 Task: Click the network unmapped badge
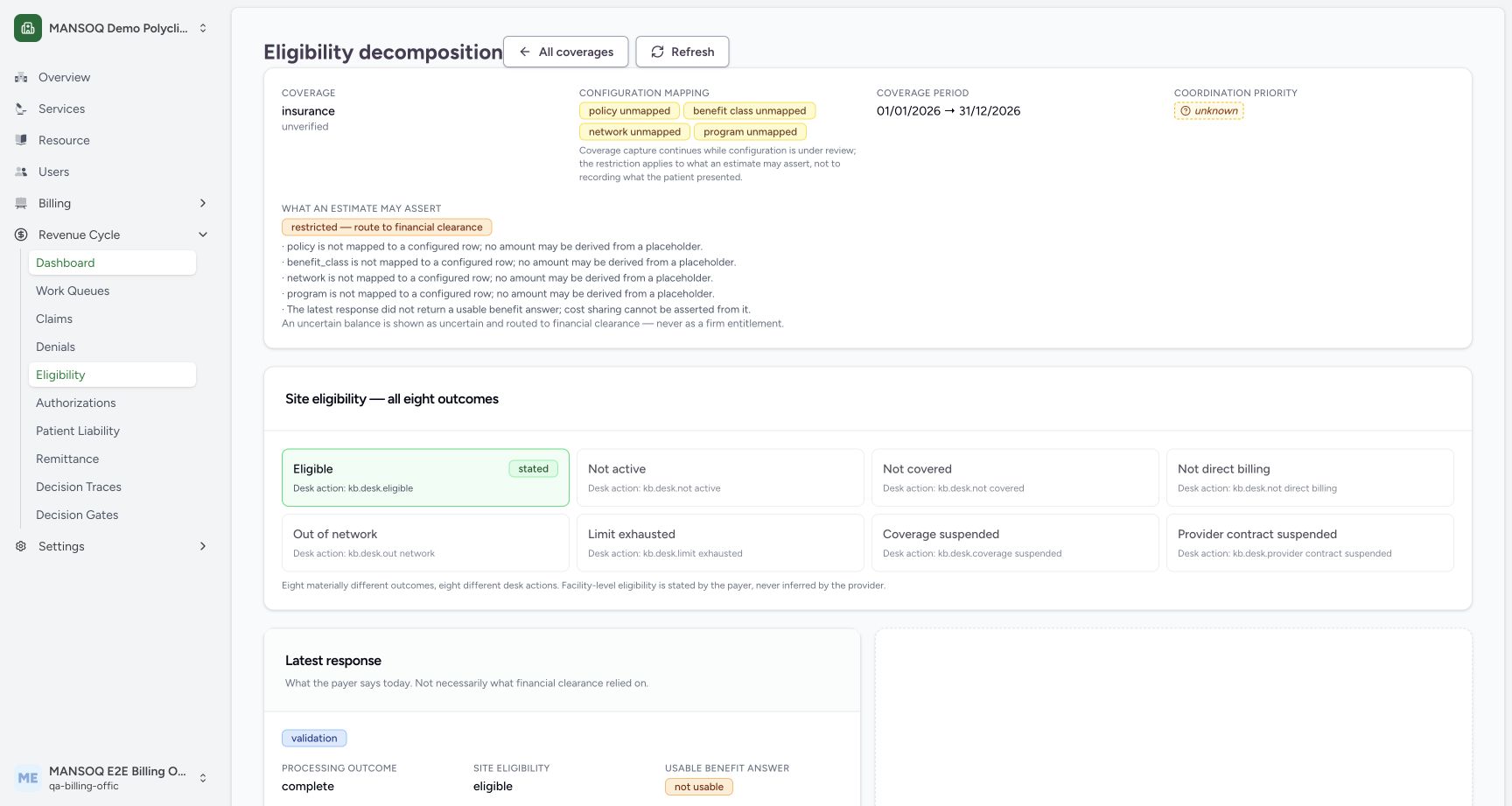[634, 132]
